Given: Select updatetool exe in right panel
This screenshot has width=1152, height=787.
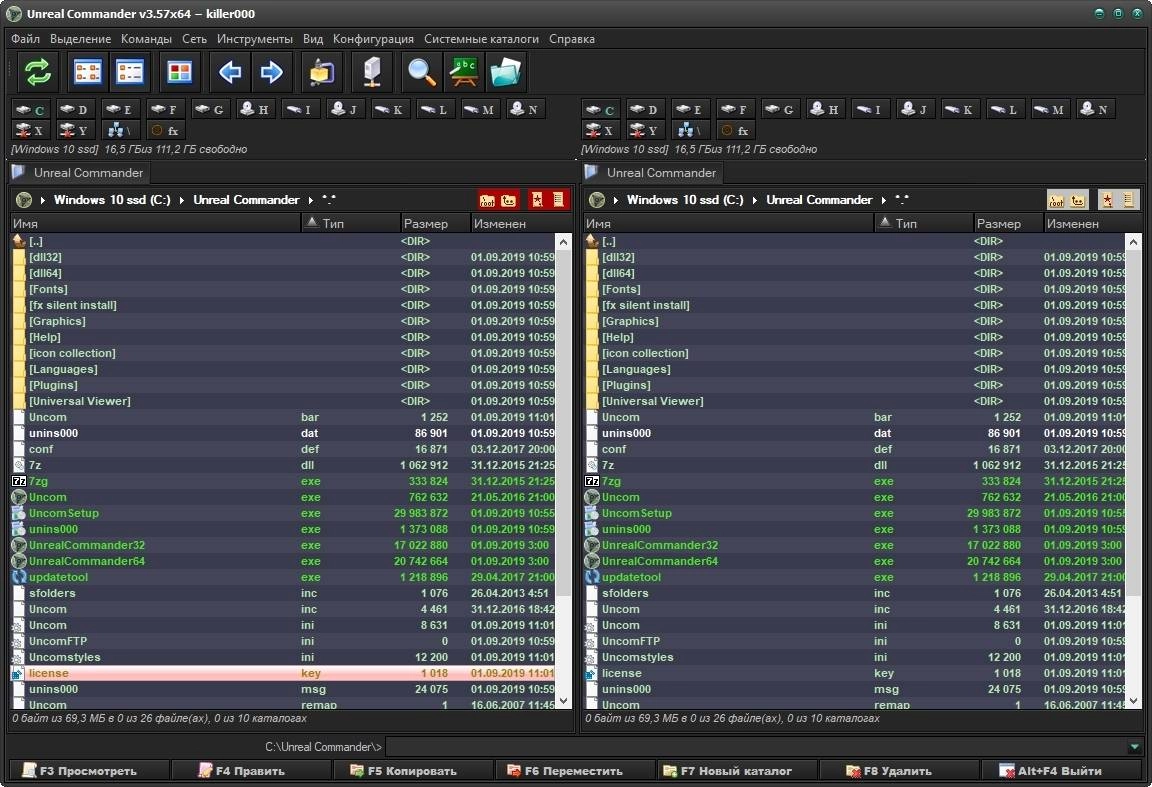Looking at the screenshot, I should pos(854,577).
